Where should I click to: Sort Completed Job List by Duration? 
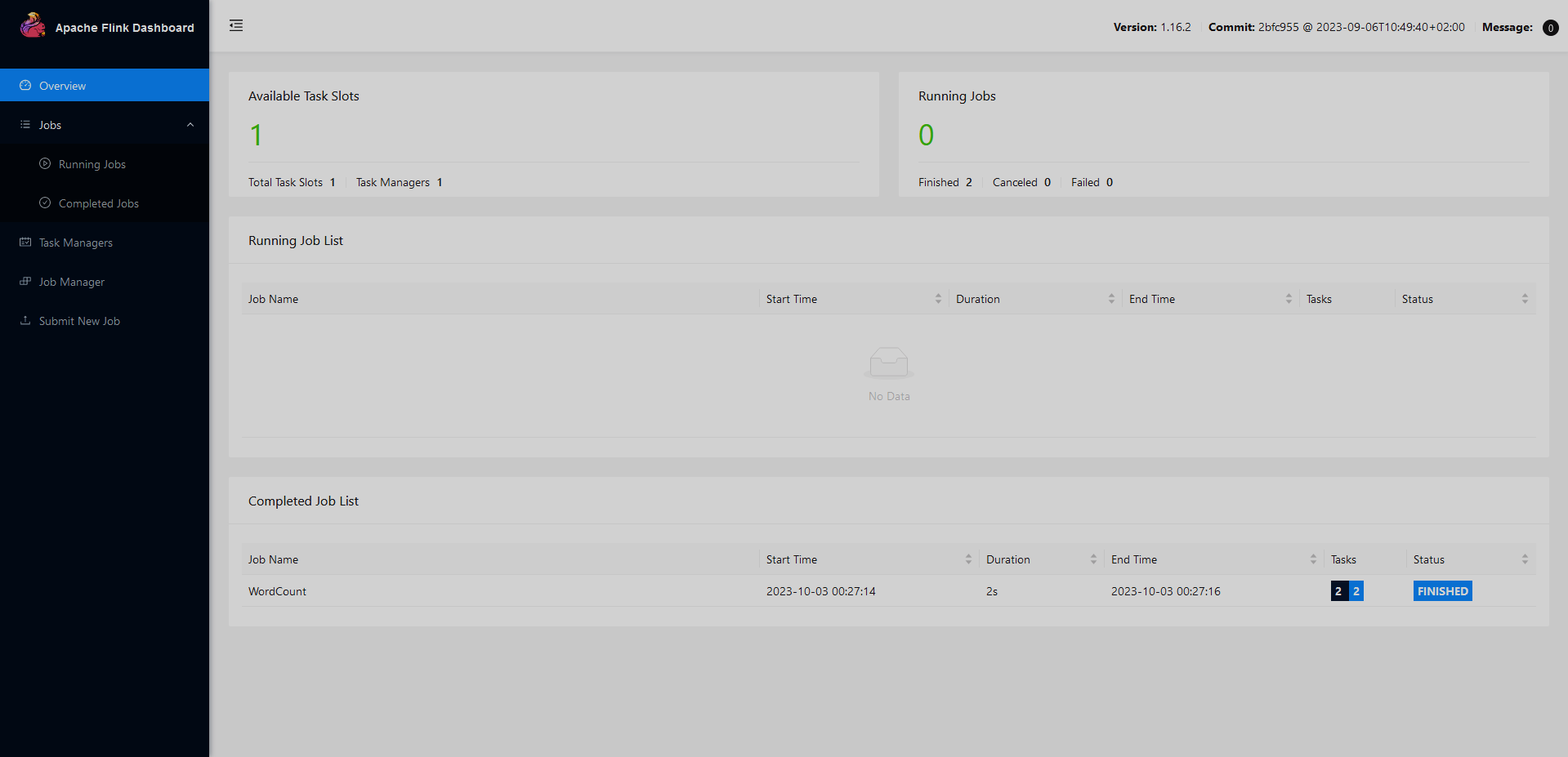[1093, 559]
